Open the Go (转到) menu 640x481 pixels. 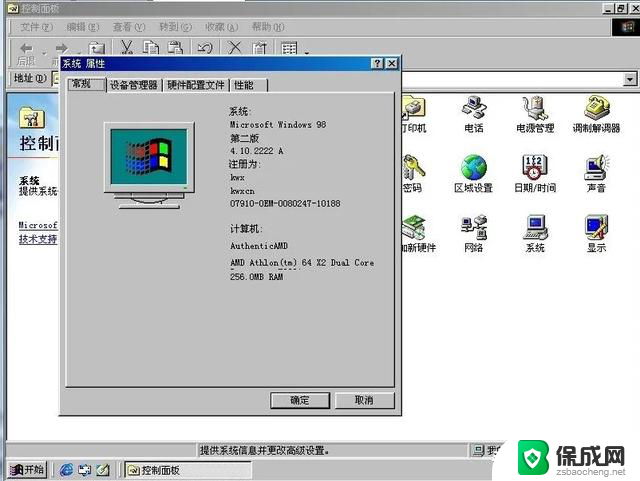click(175, 27)
